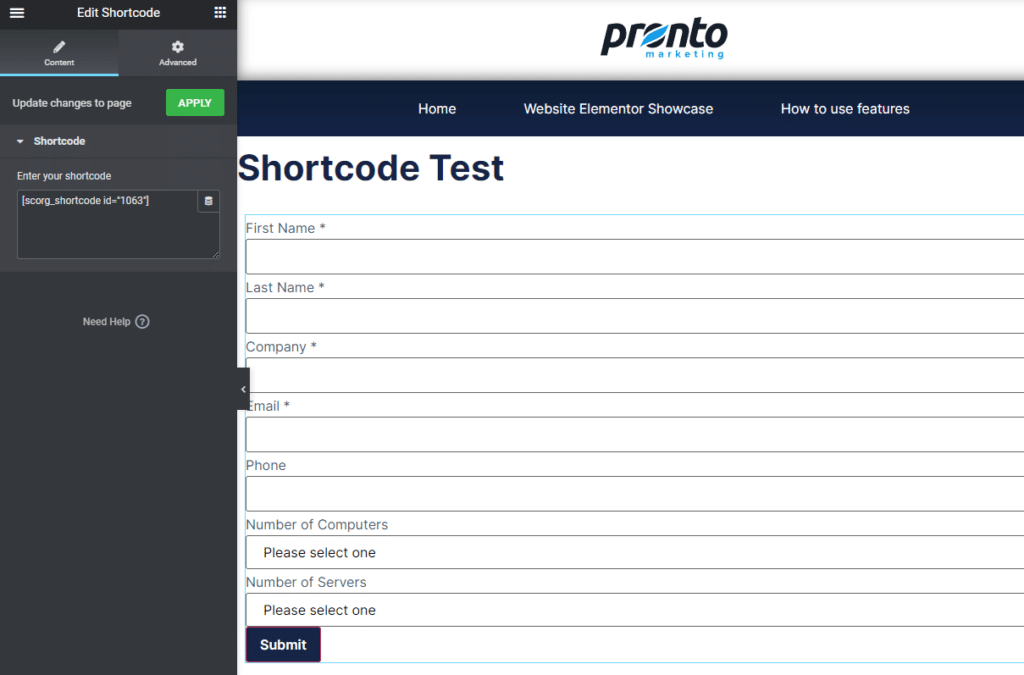Submit the form
The image size is (1024, 675).
pyautogui.click(x=283, y=645)
